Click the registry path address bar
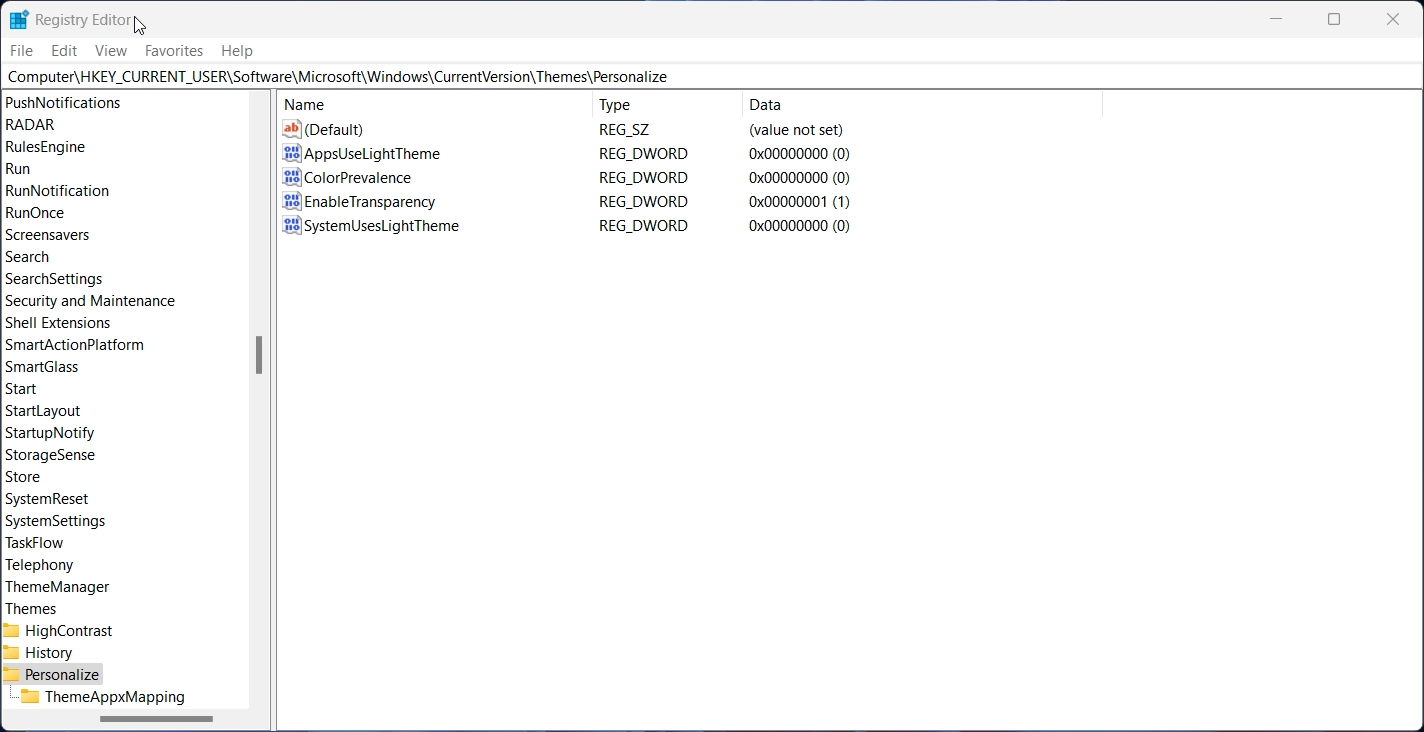This screenshot has width=1424, height=732. (711, 76)
